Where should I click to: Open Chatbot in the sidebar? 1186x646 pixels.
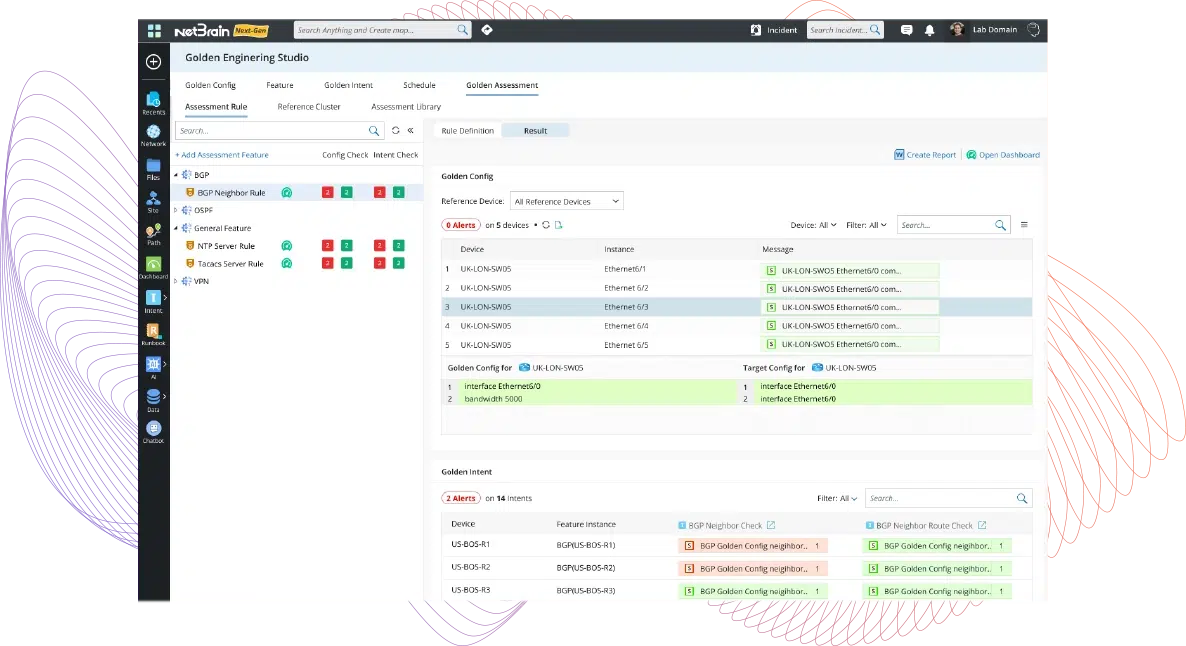pos(154,432)
